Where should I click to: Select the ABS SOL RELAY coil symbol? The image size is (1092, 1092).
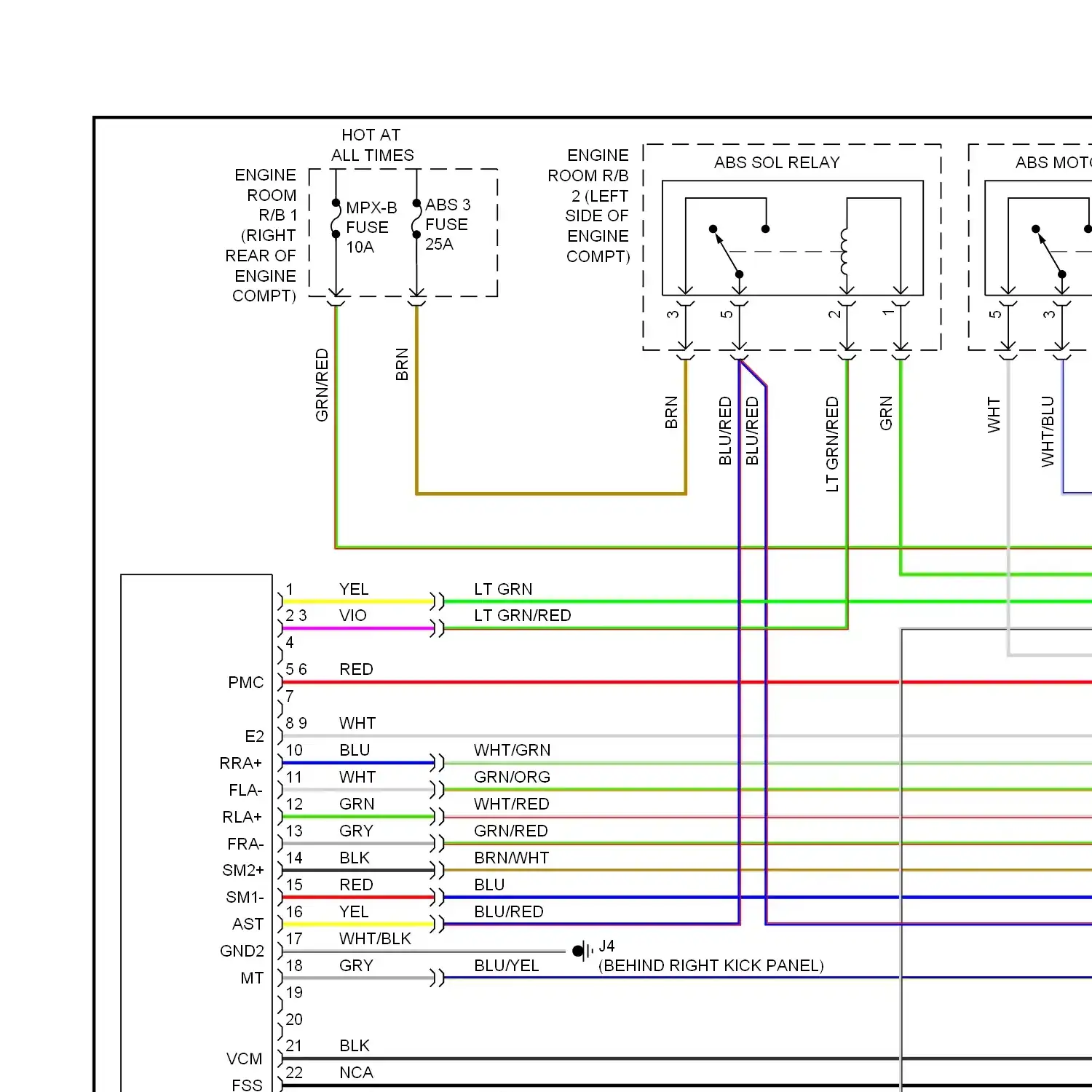pyautogui.click(x=844, y=251)
